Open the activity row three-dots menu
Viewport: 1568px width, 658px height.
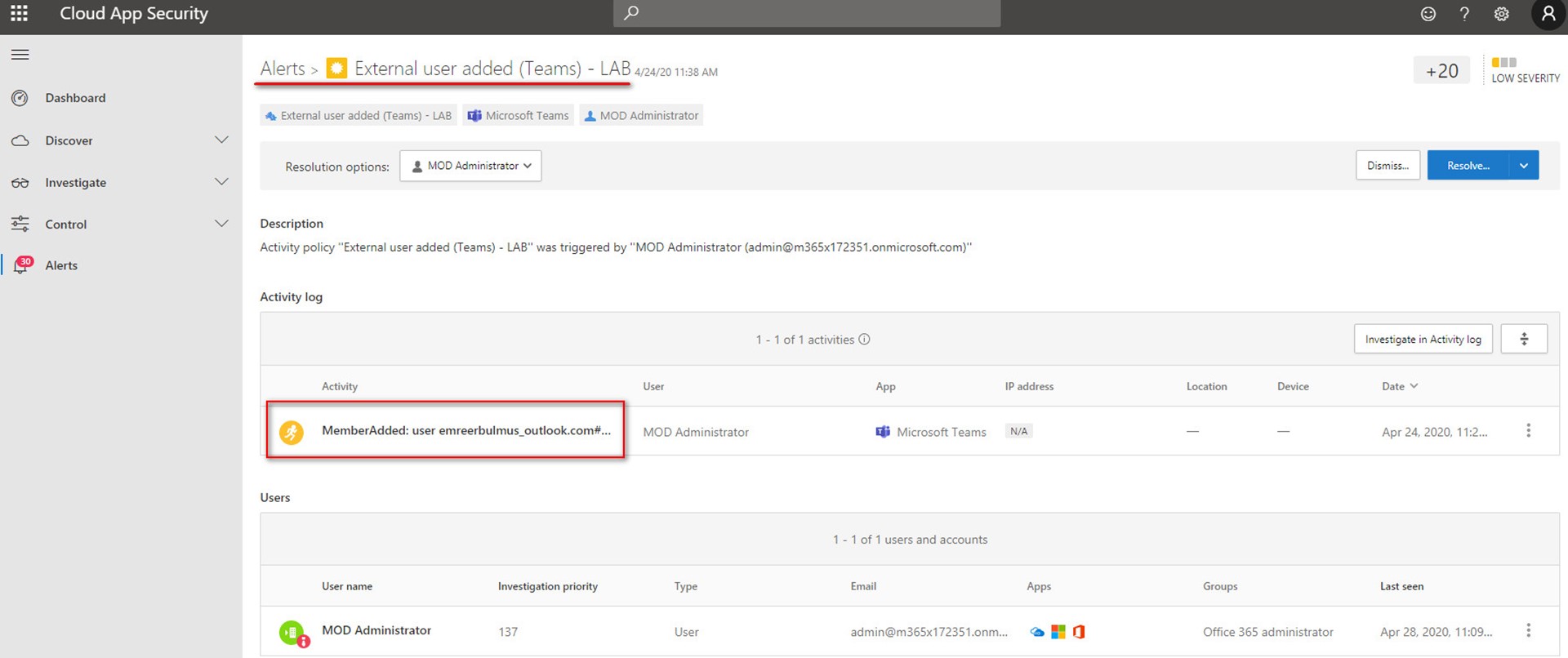[1528, 430]
